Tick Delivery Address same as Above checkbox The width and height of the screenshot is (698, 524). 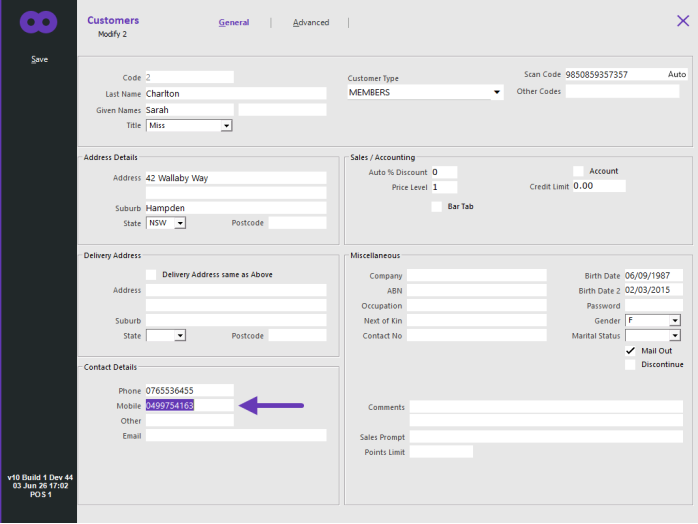tap(151, 275)
